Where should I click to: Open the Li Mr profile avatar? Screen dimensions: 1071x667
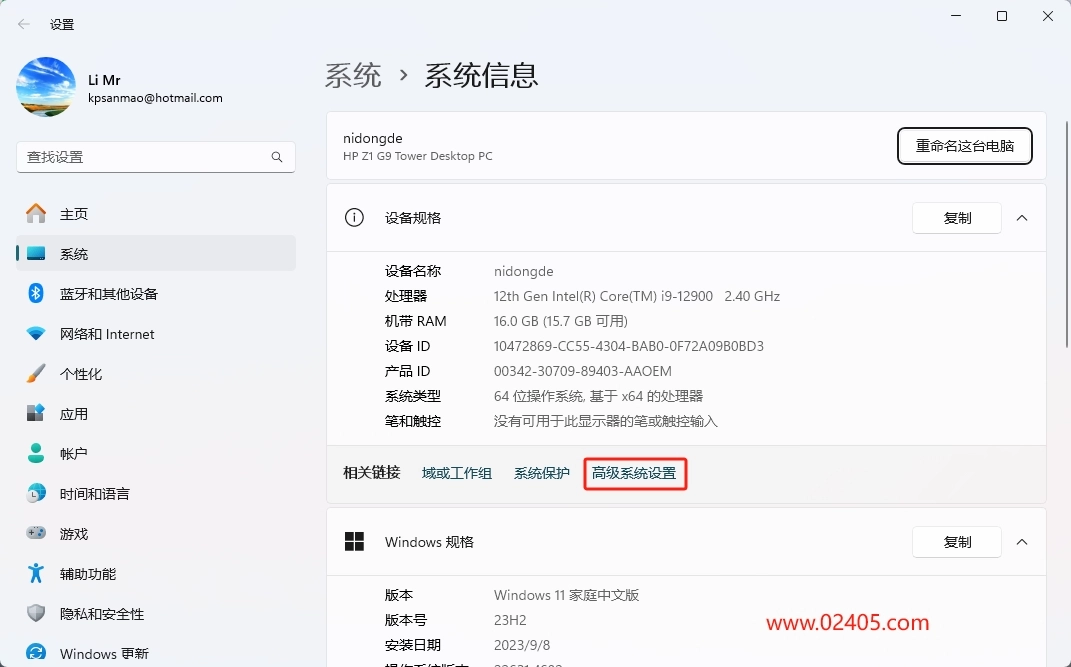point(46,87)
